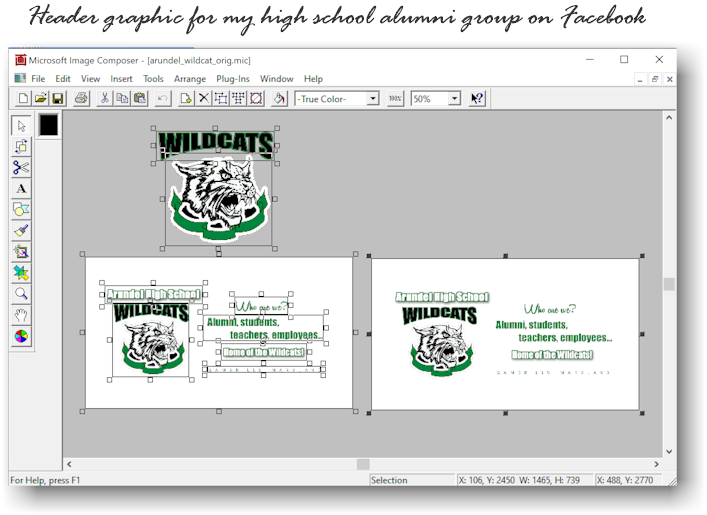
Task: Open the Arrange menu
Action: tap(190, 79)
